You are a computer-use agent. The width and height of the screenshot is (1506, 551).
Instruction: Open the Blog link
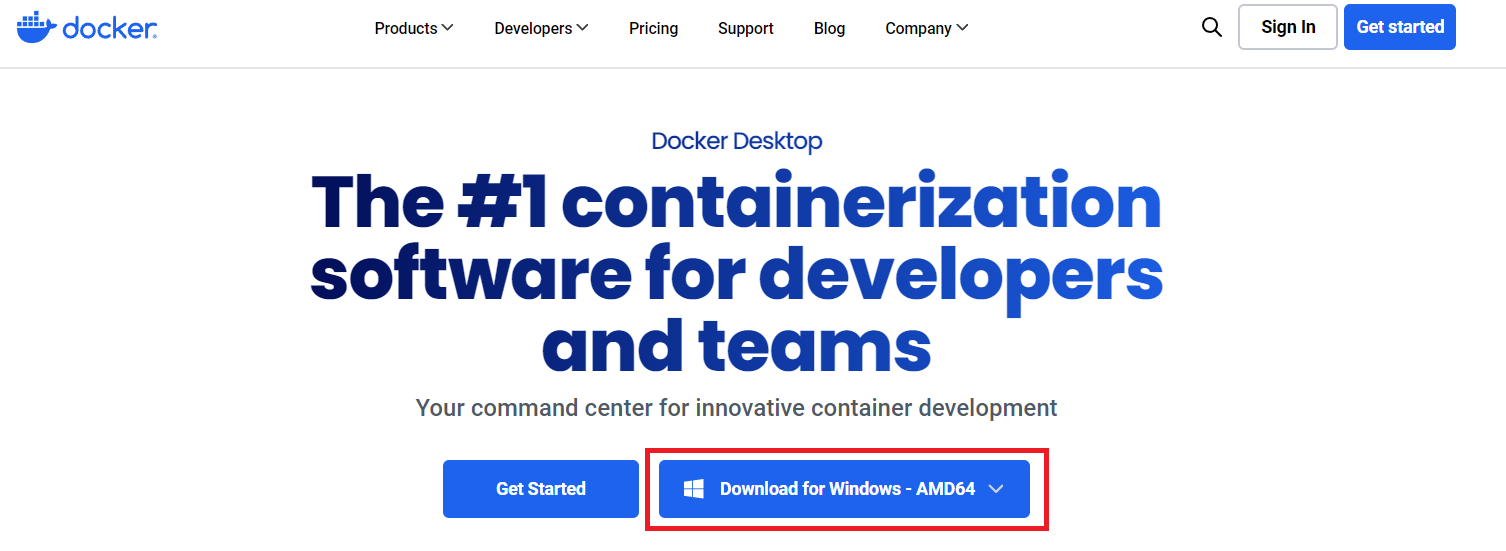tap(829, 28)
